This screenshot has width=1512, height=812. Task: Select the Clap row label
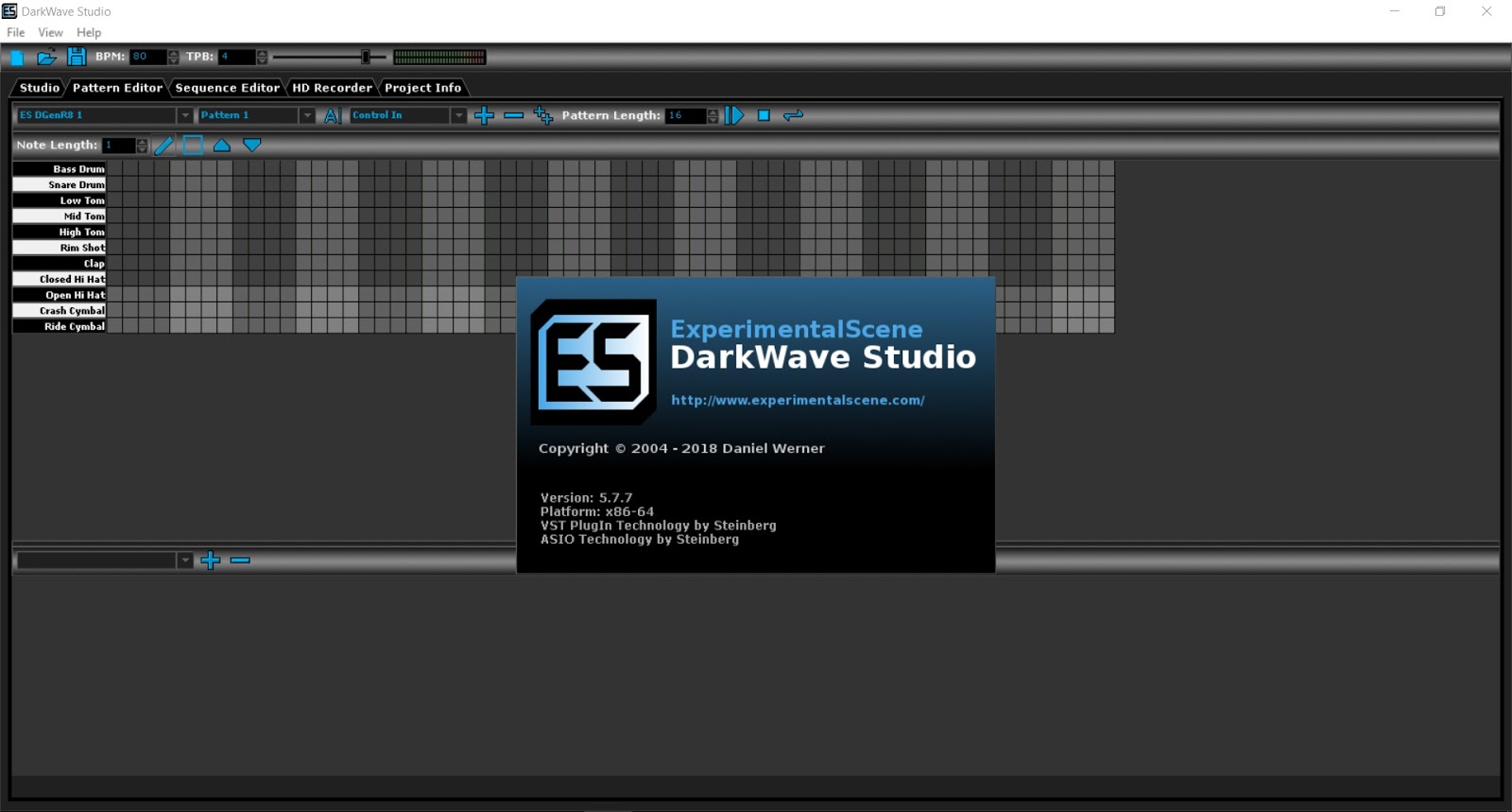coord(59,264)
